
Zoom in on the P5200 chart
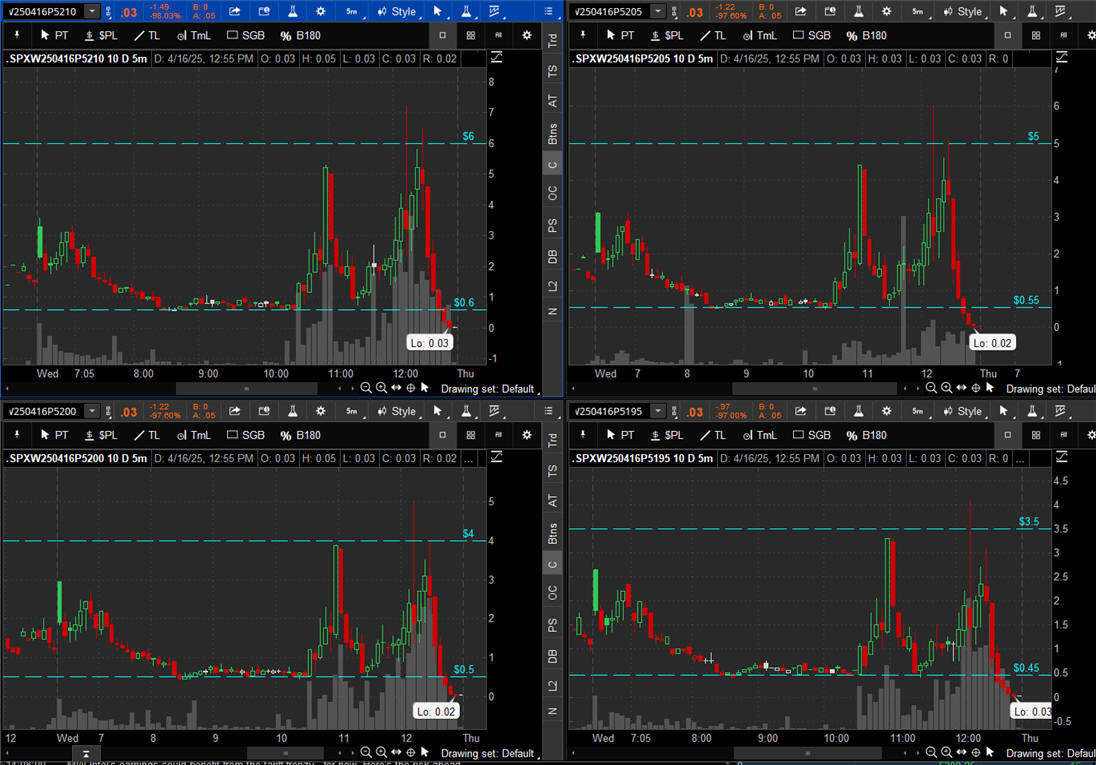tap(381, 752)
